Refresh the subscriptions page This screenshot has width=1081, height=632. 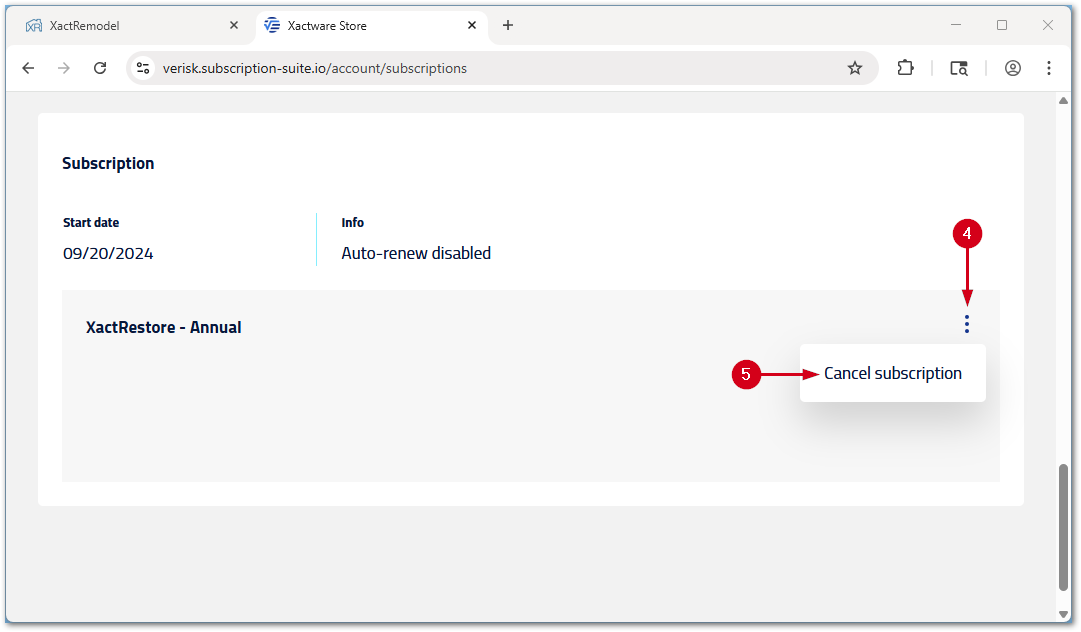click(100, 68)
